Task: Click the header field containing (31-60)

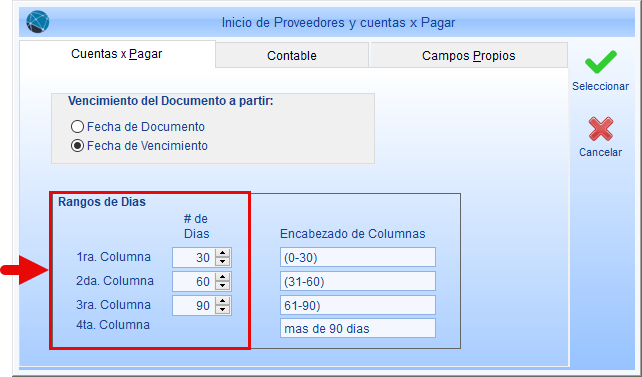Action: (358, 282)
